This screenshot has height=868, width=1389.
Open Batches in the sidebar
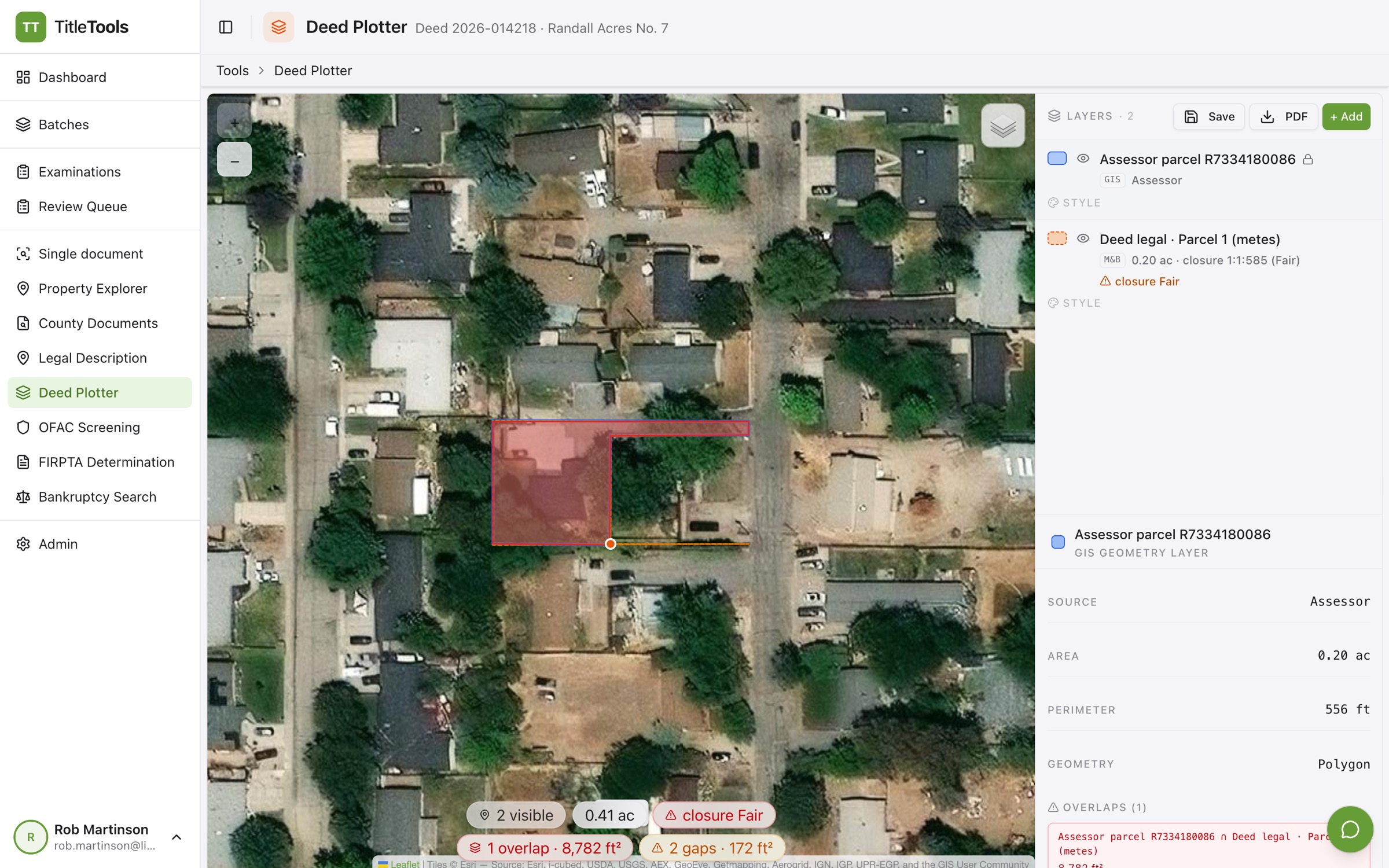coord(100,124)
